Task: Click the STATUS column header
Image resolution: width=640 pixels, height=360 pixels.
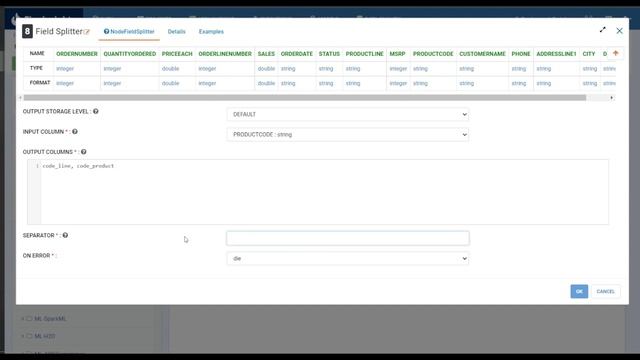Action: click(x=329, y=53)
